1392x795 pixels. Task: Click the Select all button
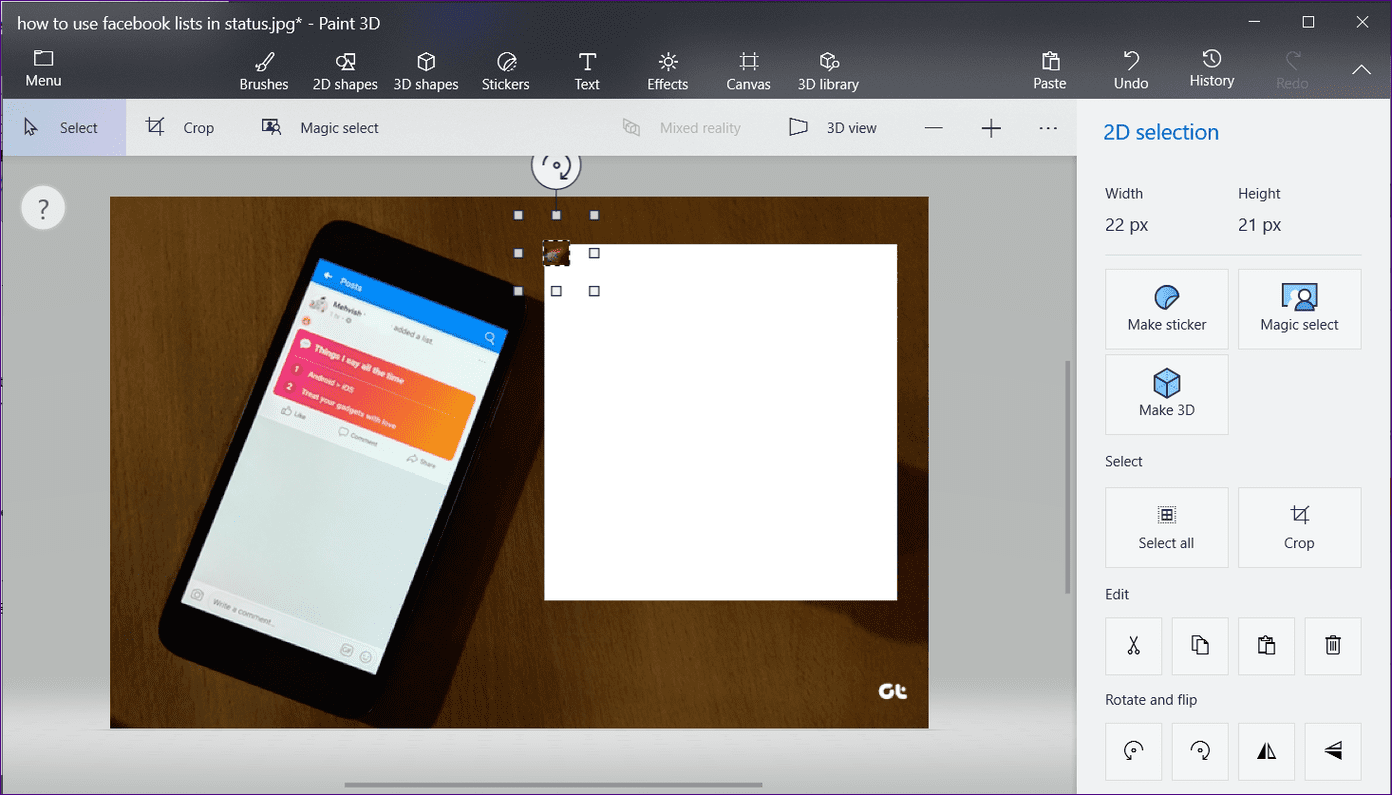click(1167, 528)
